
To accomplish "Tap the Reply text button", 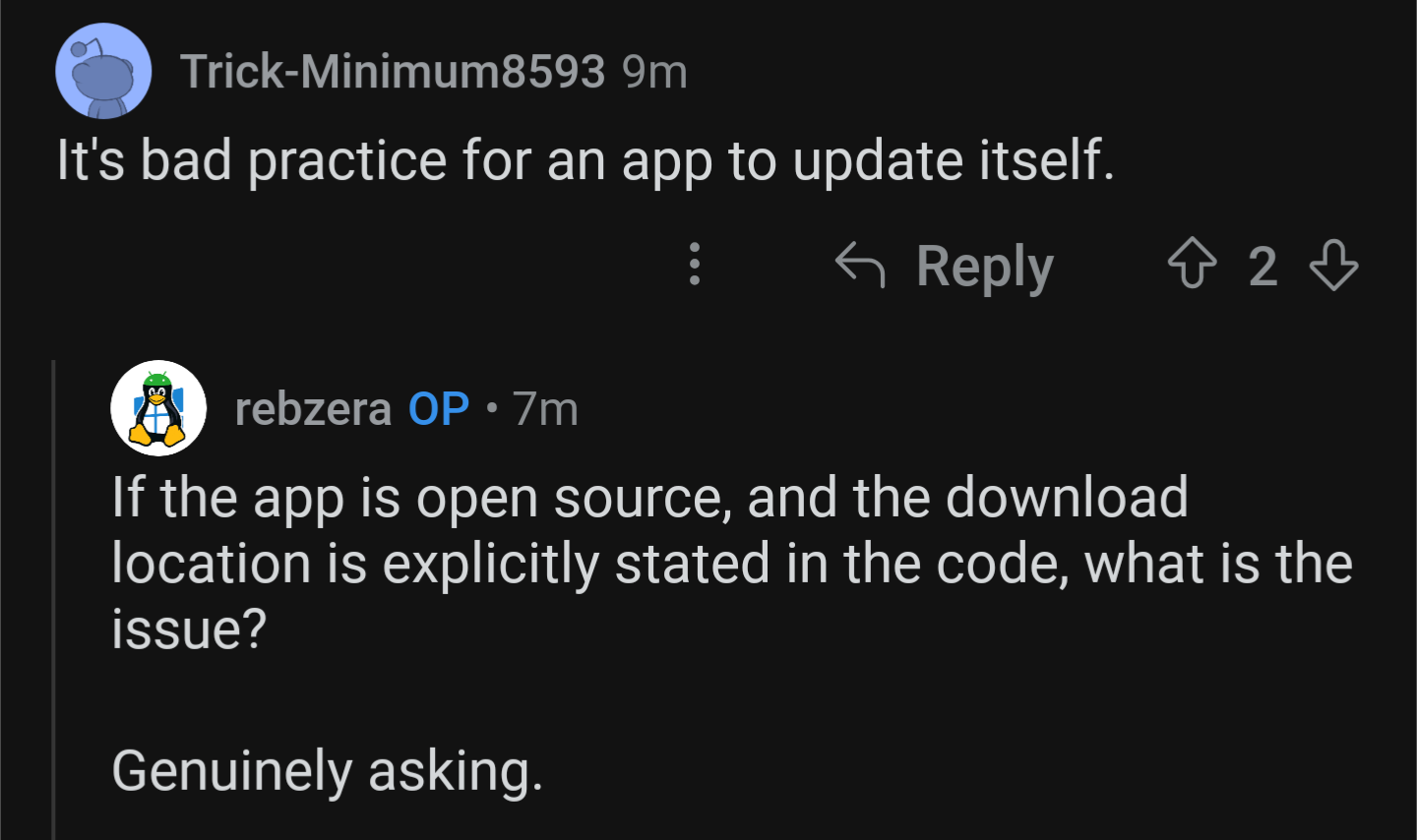I will coord(985,267).
